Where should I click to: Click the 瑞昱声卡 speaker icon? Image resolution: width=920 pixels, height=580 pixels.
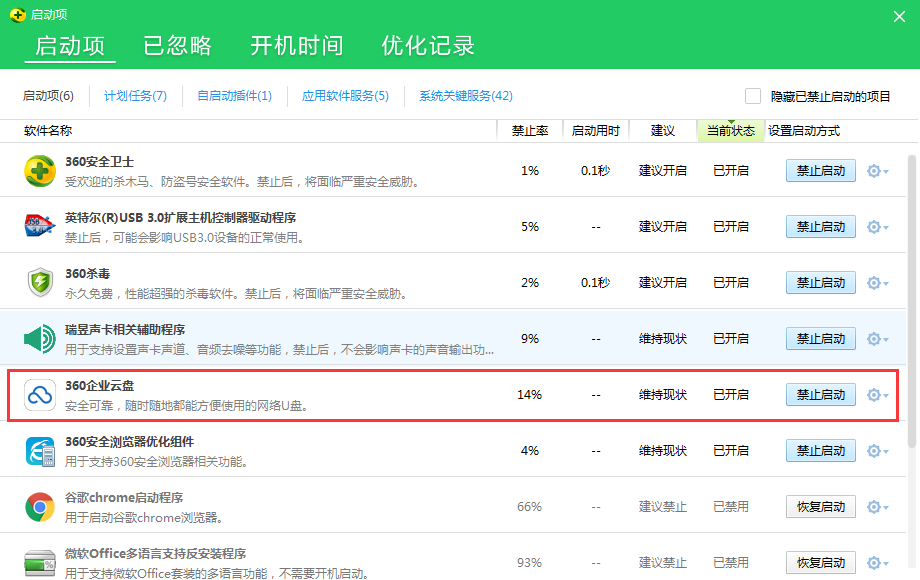pos(39,338)
